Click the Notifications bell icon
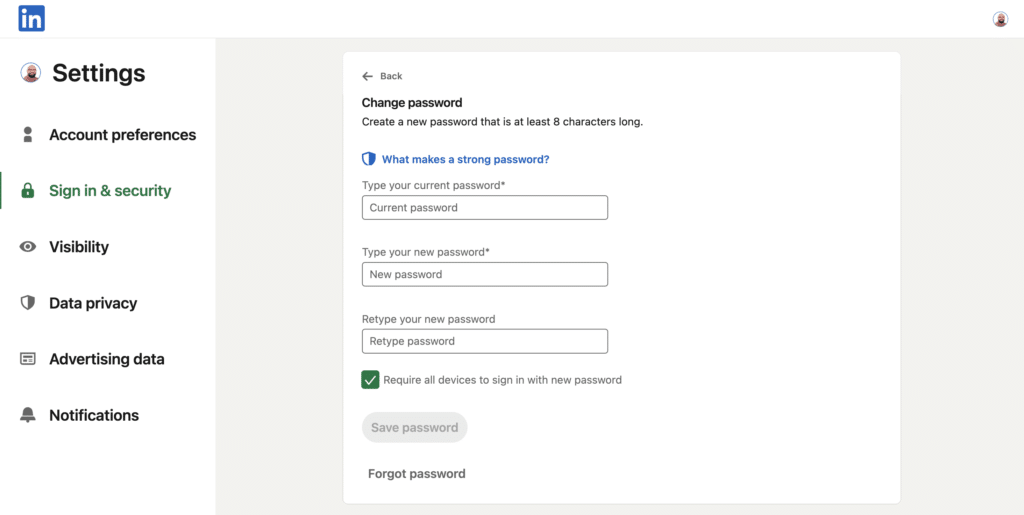The image size is (1024, 515). pyautogui.click(x=27, y=415)
